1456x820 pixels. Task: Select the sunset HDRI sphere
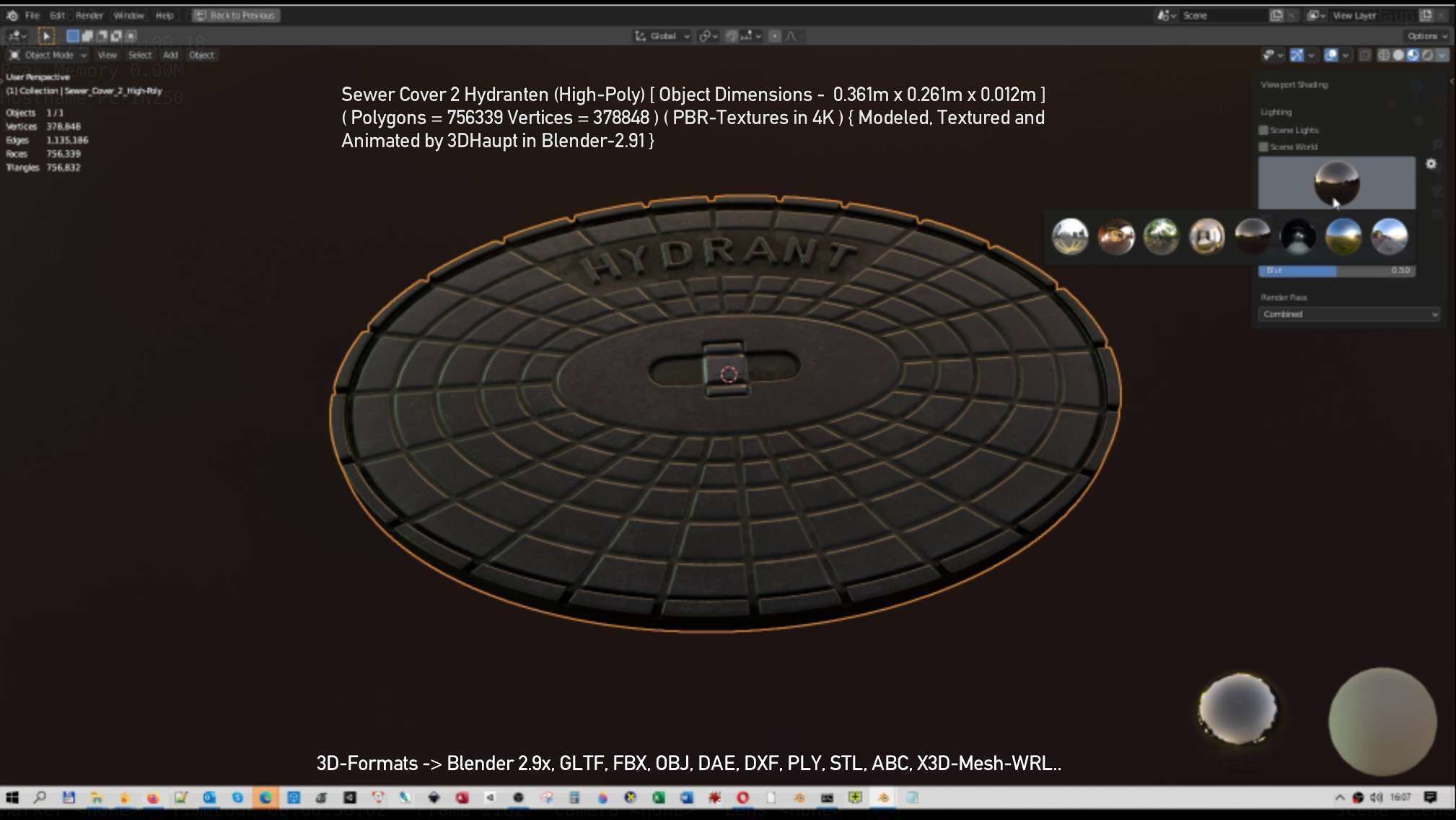pyautogui.click(x=1390, y=236)
